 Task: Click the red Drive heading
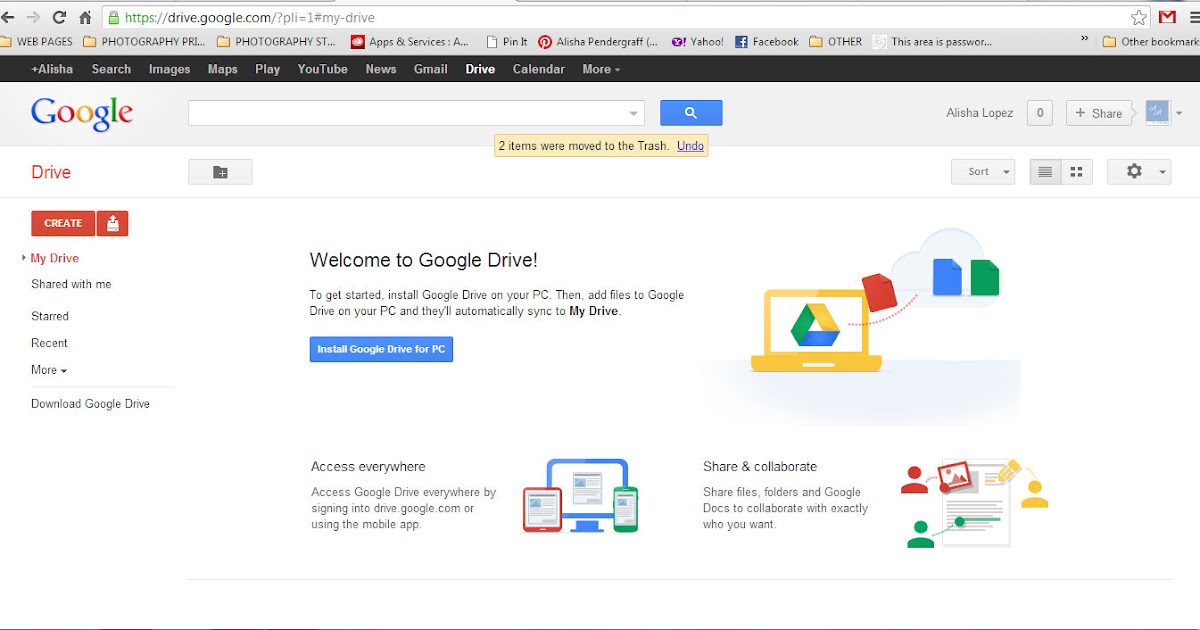pyautogui.click(x=51, y=172)
